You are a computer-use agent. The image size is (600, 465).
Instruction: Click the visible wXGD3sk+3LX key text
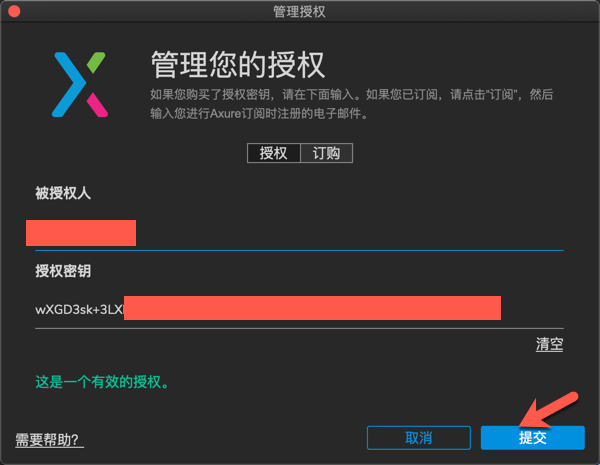coord(80,309)
